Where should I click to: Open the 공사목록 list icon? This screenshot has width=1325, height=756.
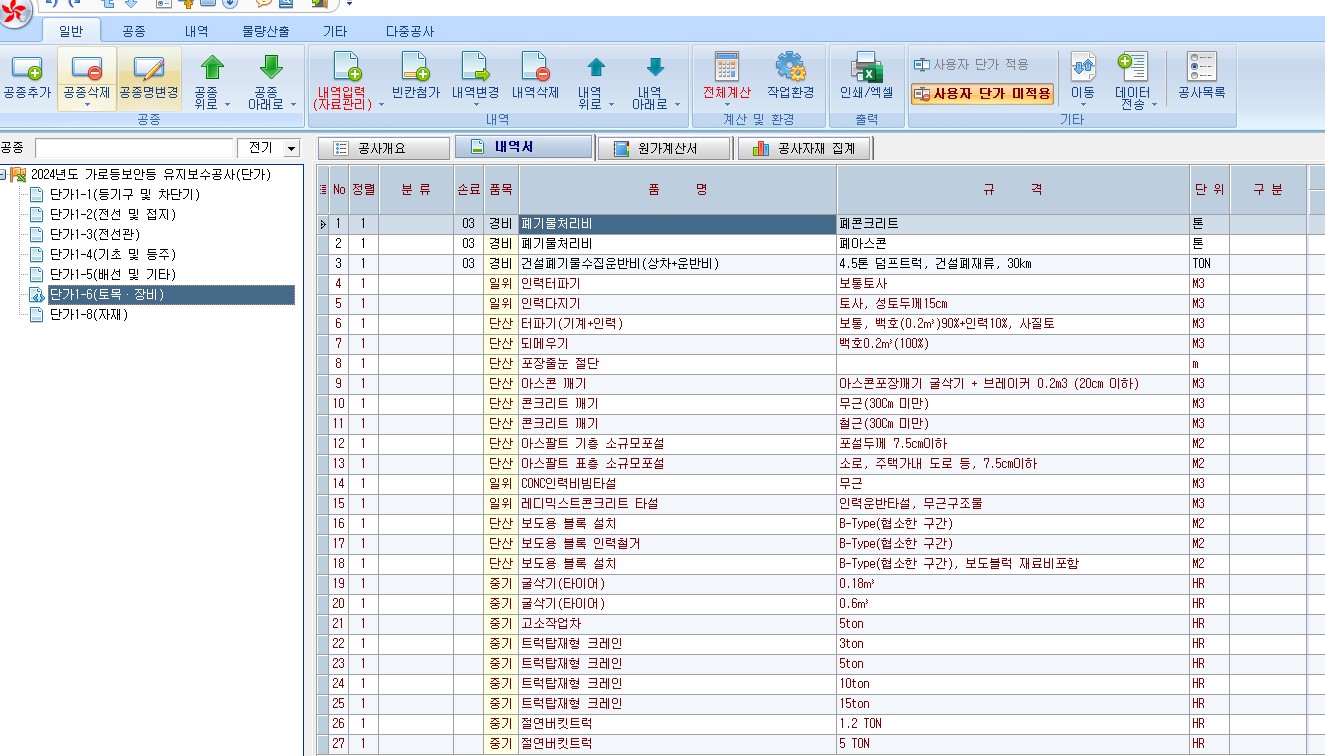point(1201,68)
